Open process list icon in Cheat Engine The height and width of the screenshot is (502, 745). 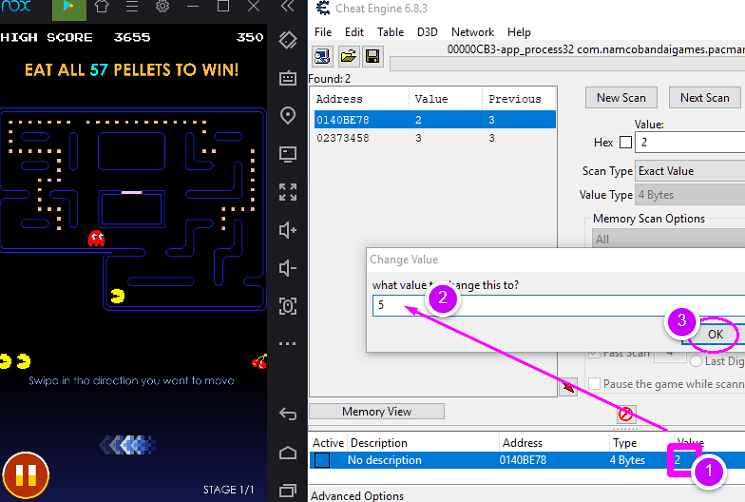click(x=323, y=57)
